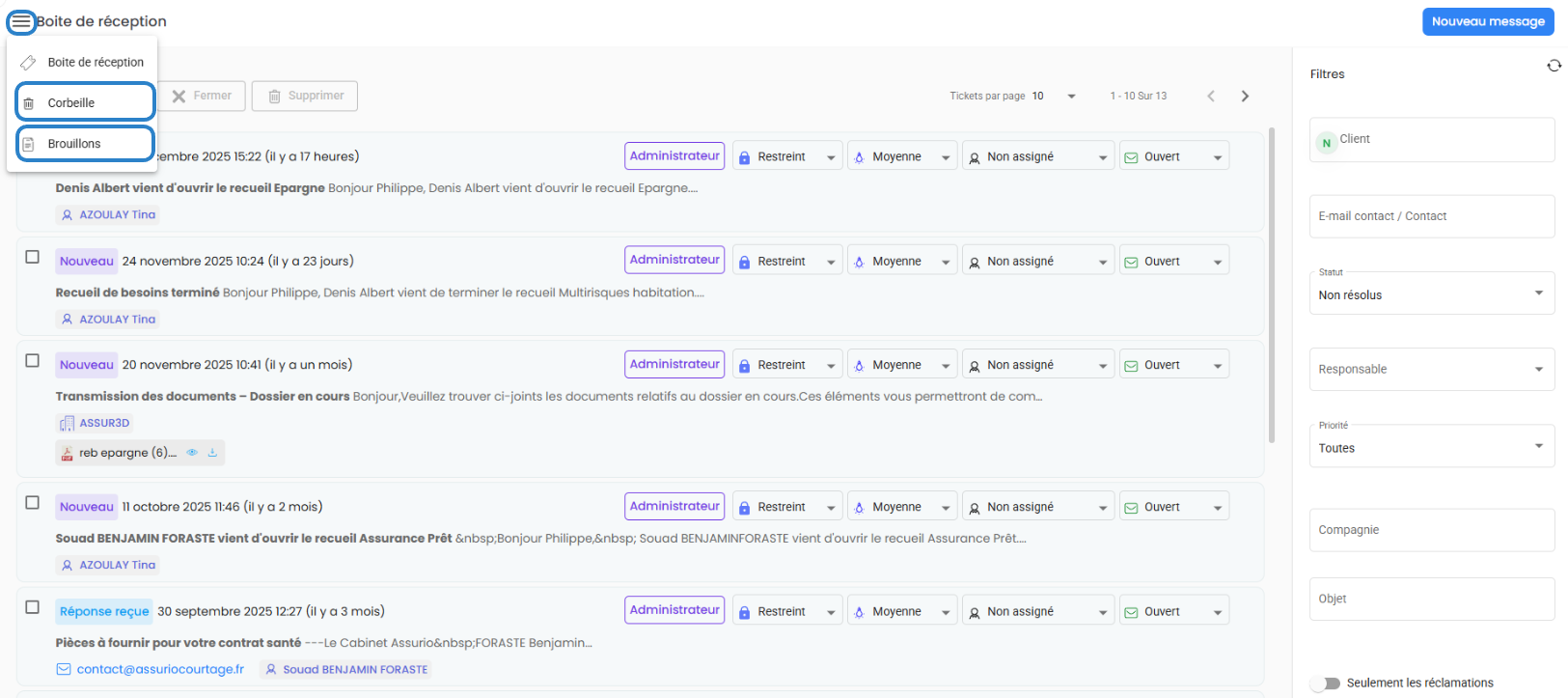Viewport: 1568px width, 698px height.
Task: Click the trash icon beside Corbeille
Action: pyautogui.click(x=28, y=103)
